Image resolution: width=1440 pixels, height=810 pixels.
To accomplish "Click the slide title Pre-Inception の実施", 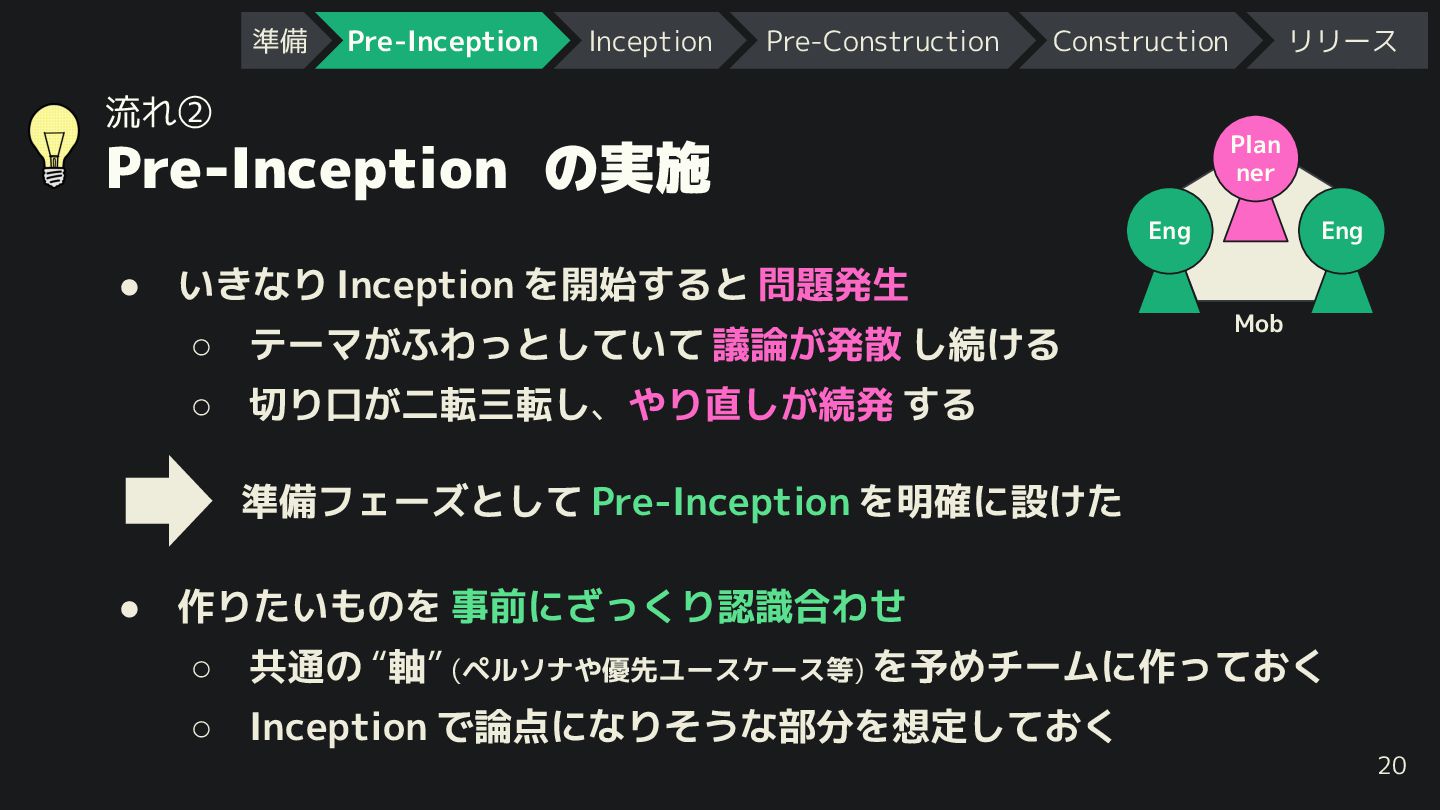I will coord(408,168).
